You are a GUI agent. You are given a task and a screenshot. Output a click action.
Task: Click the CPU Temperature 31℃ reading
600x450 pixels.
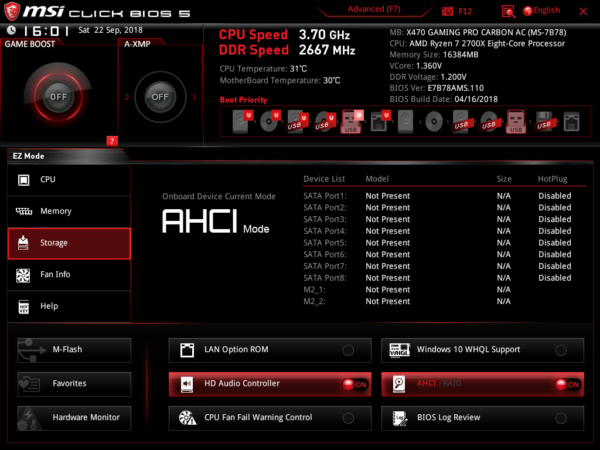[263, 69]
